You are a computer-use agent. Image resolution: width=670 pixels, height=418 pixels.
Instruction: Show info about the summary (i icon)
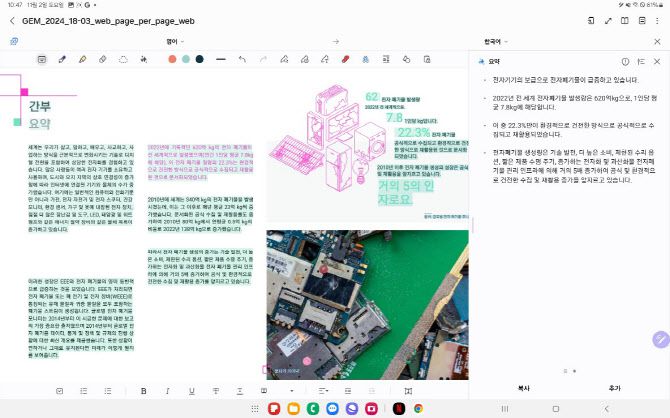point(625,62)
